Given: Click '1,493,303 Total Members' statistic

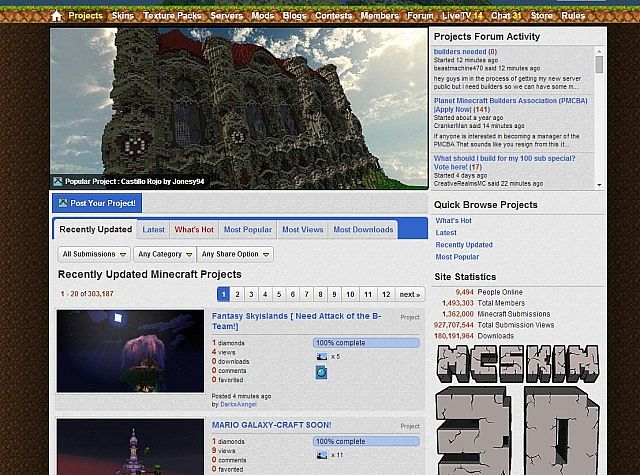Looking at the screenshot, I should [483, 303].
